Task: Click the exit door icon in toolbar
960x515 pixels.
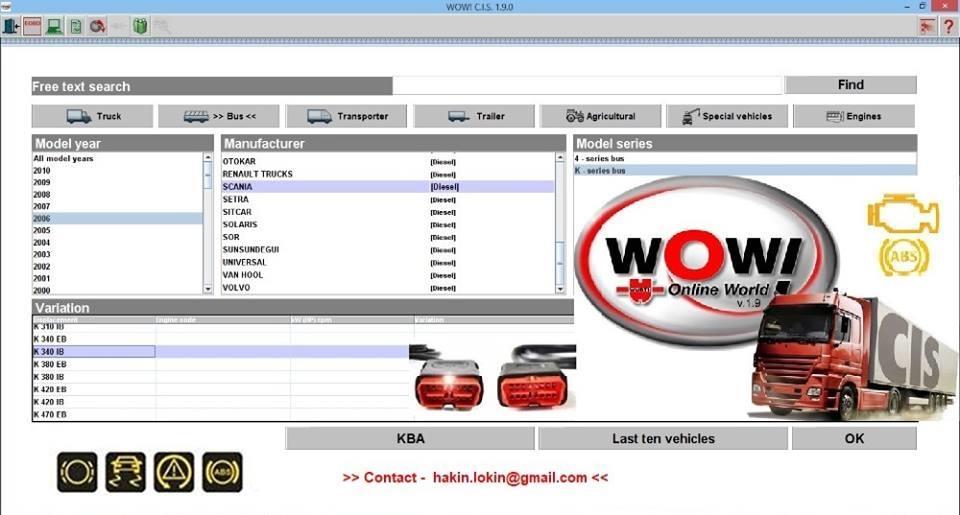Action: (11, 26)
